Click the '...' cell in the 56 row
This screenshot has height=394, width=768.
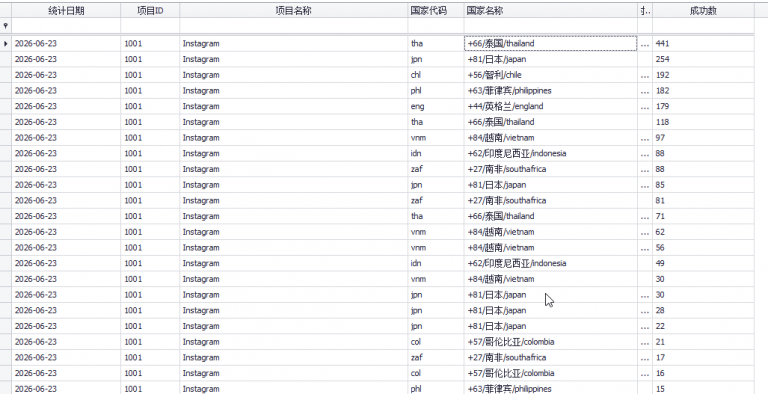point(645,247)
